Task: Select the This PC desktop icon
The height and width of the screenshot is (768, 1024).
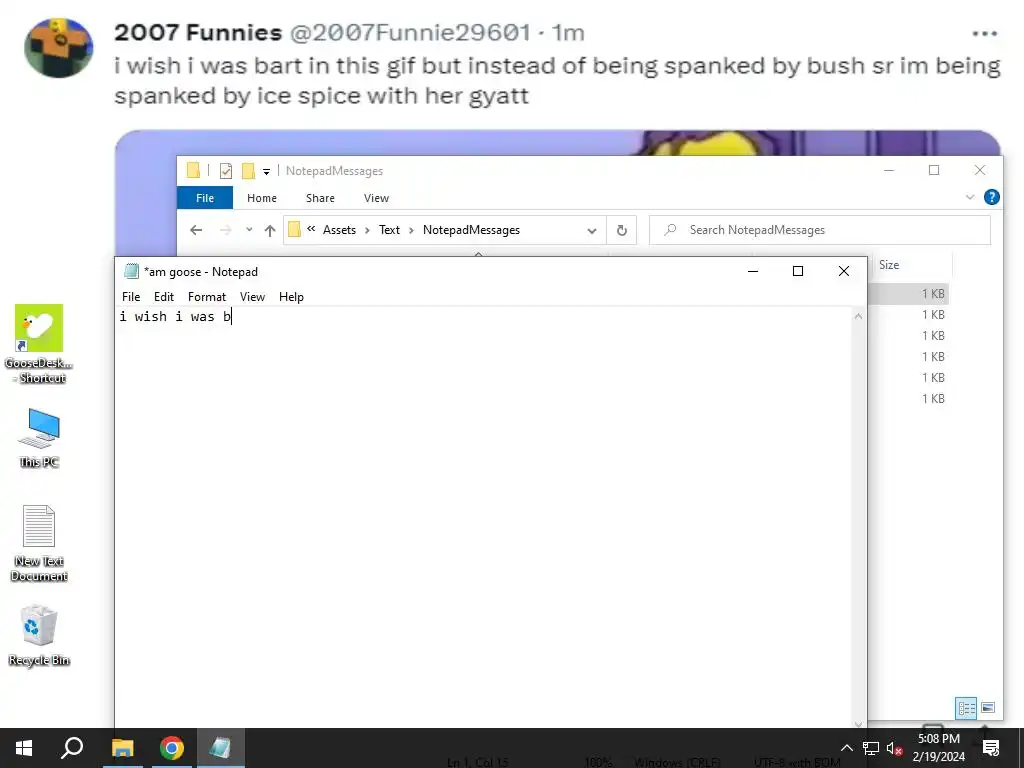Action: (x=39, y=438)
